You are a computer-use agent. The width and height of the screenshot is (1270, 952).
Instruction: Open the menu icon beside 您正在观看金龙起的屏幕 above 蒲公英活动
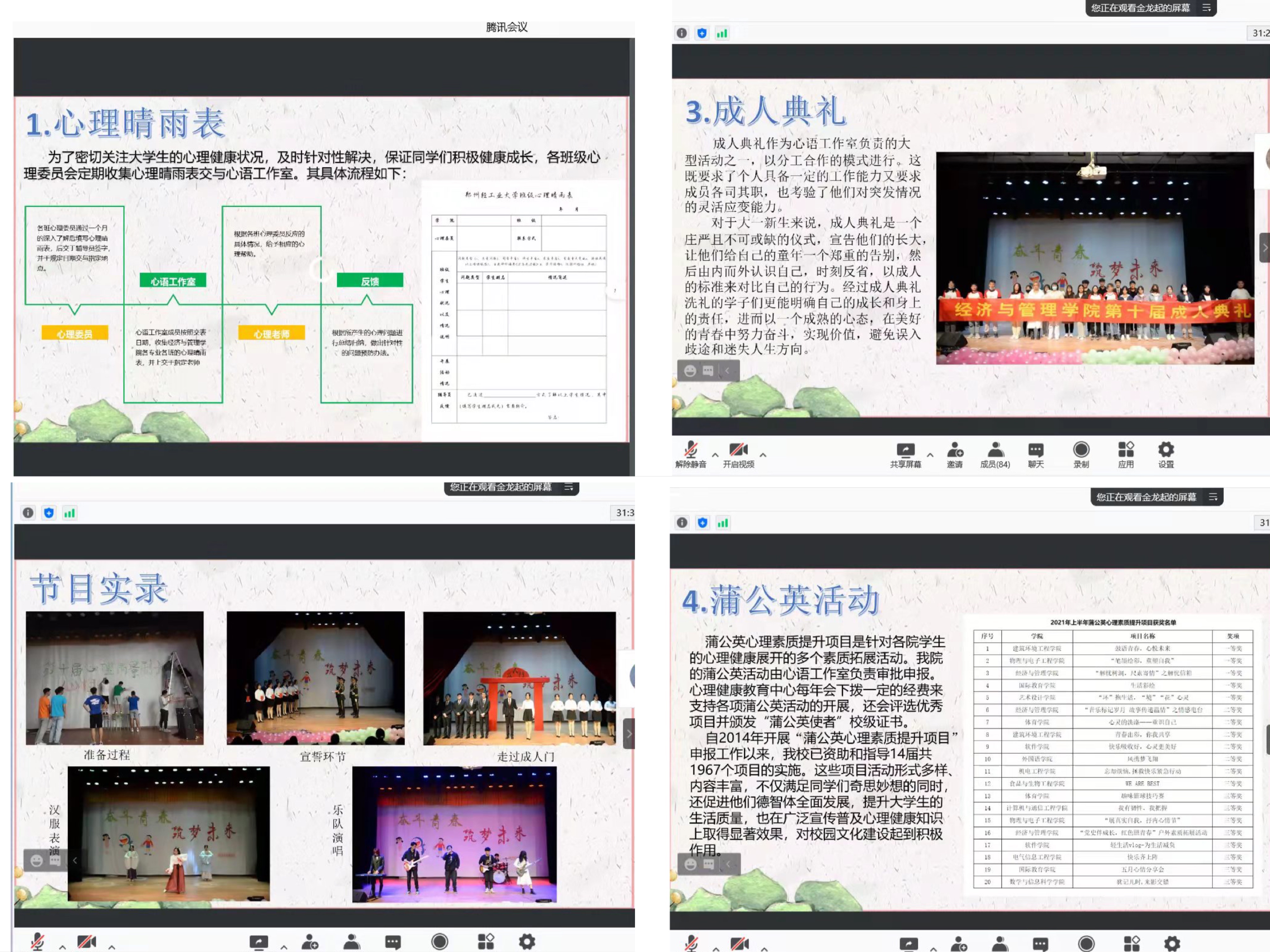(x=1213, y=497)
